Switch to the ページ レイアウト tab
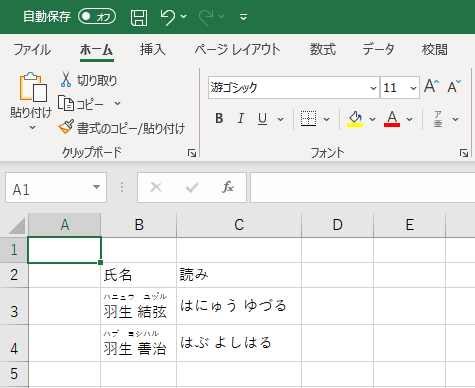Screen dimensions: 475x388 pyautogui.click(x=238, y=50)
